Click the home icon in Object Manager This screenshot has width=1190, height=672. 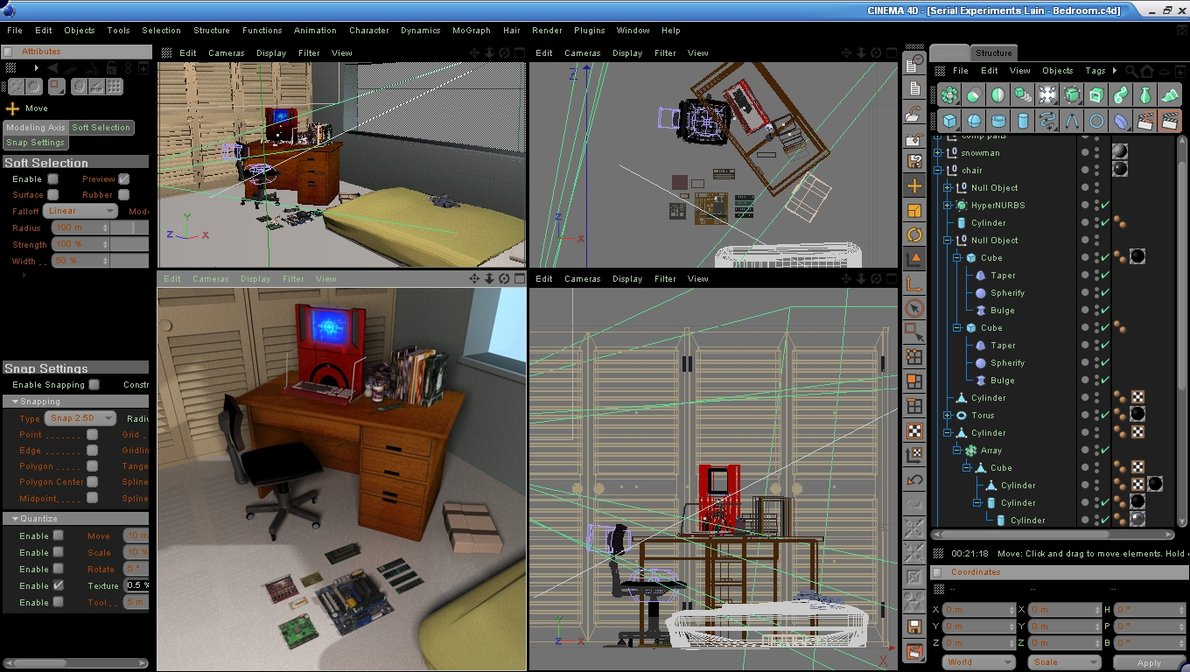click(x=1147, y=71)
